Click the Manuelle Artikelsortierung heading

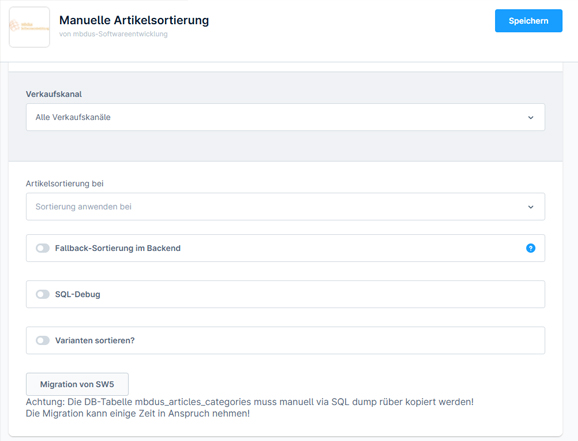coord(134,20)
